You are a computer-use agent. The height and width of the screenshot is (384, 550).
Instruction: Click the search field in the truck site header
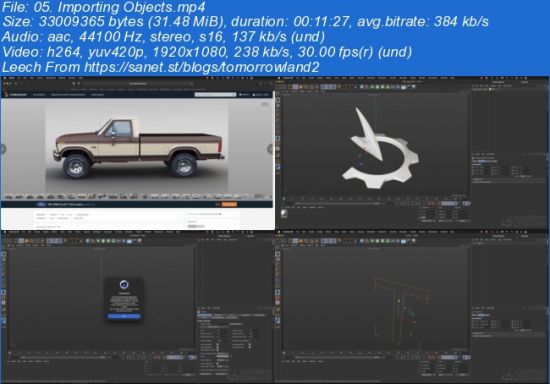pos(215,94)
